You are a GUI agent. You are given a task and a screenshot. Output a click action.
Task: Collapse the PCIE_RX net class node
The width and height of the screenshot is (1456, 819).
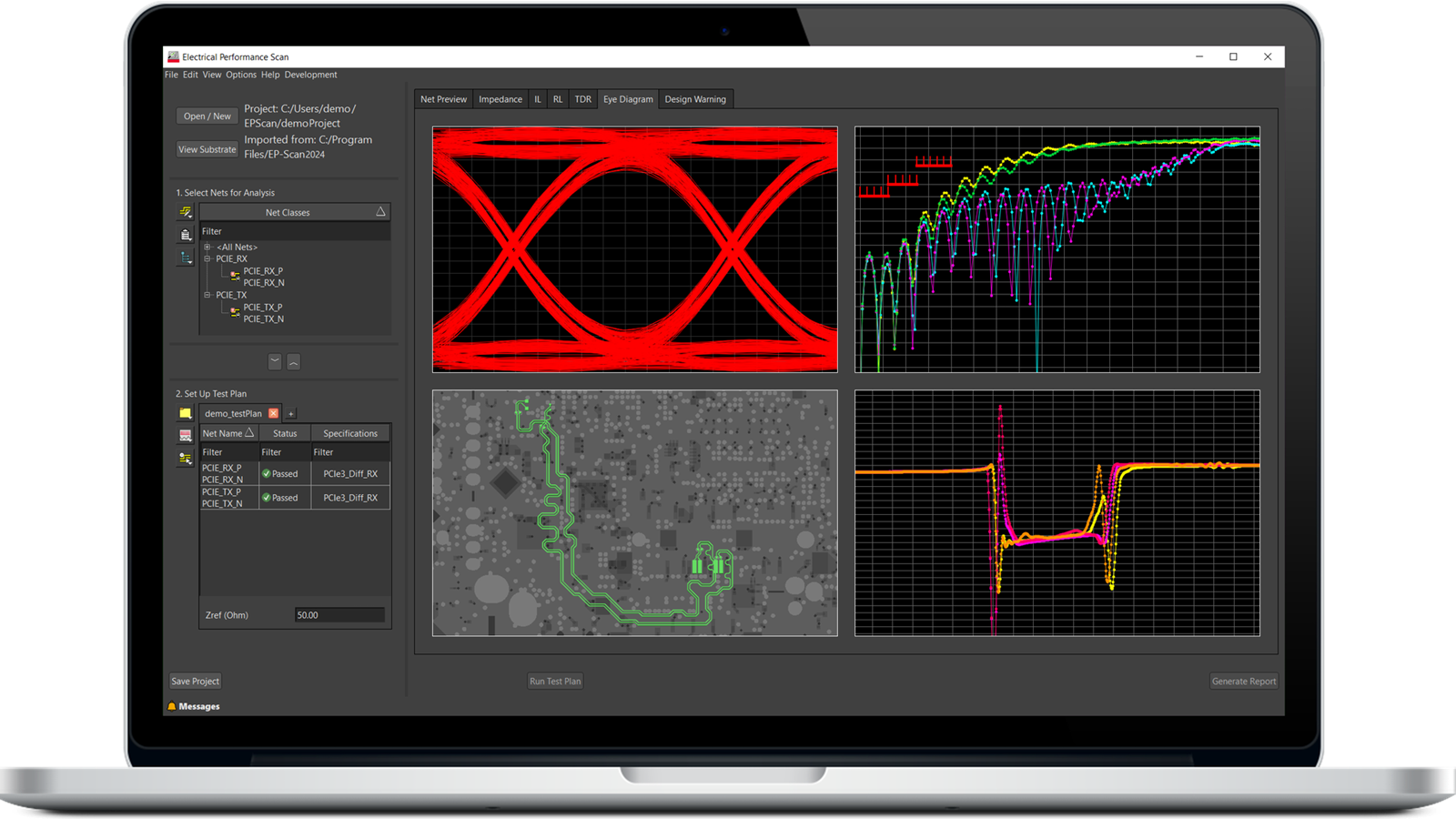207,258
